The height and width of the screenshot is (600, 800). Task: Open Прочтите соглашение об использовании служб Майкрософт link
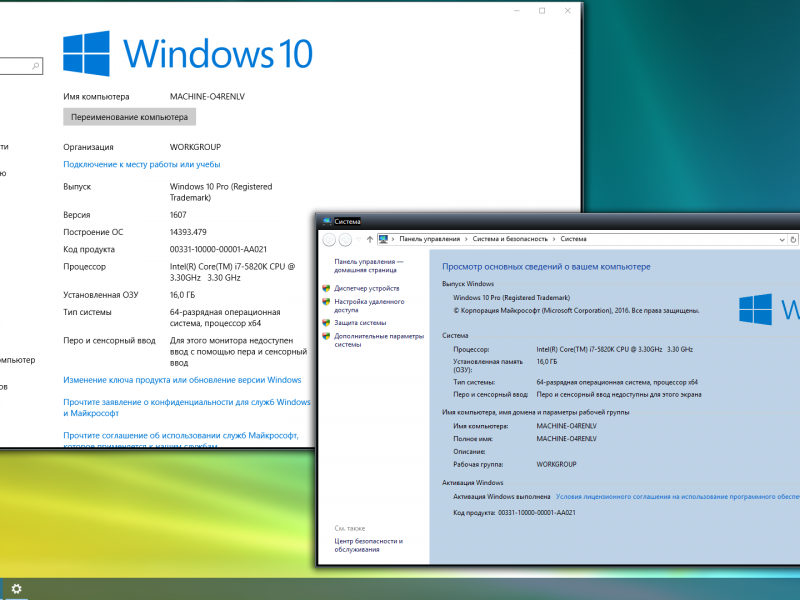tap(181, 440)
